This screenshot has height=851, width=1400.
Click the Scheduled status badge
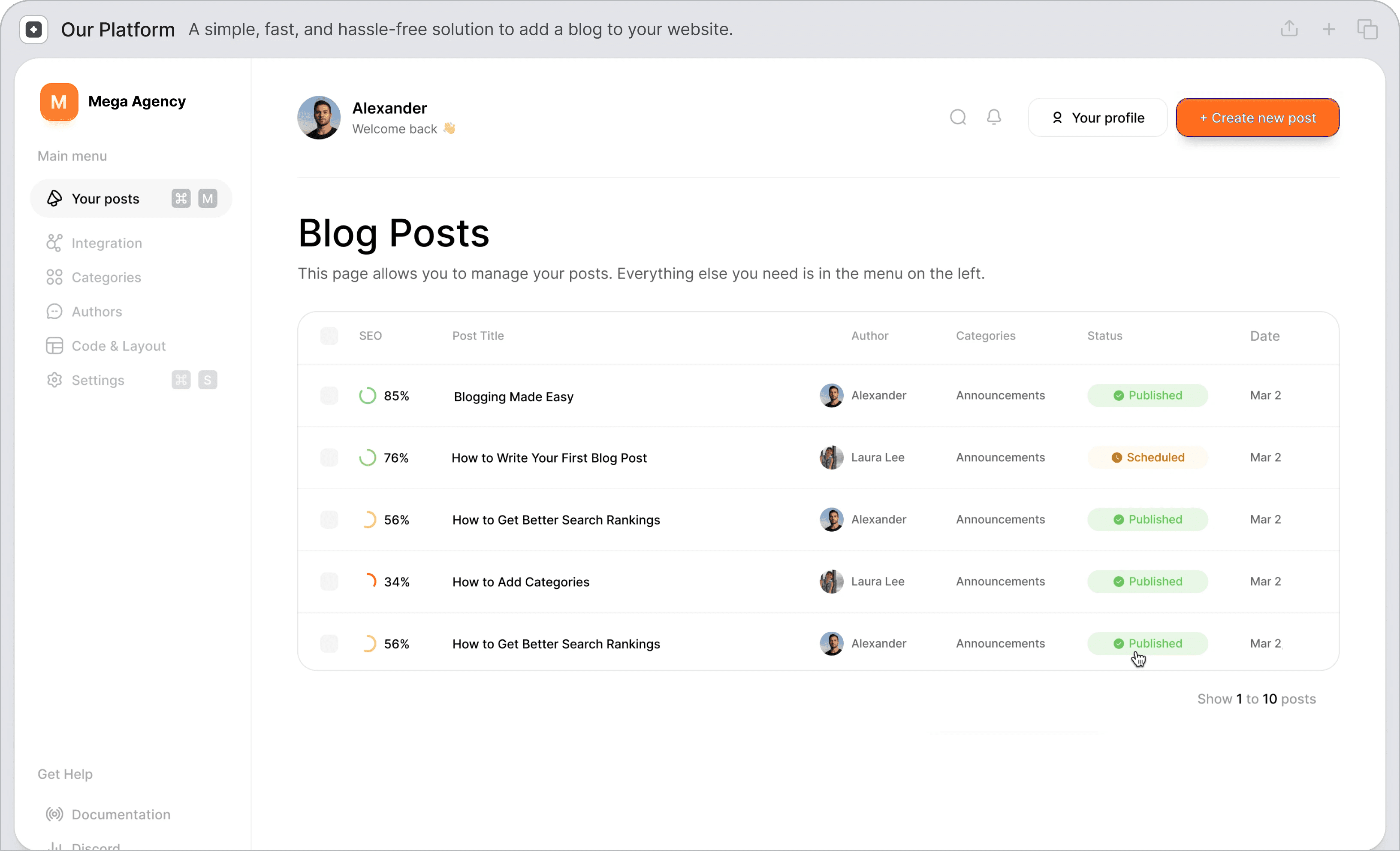(x=1147, y=457)
